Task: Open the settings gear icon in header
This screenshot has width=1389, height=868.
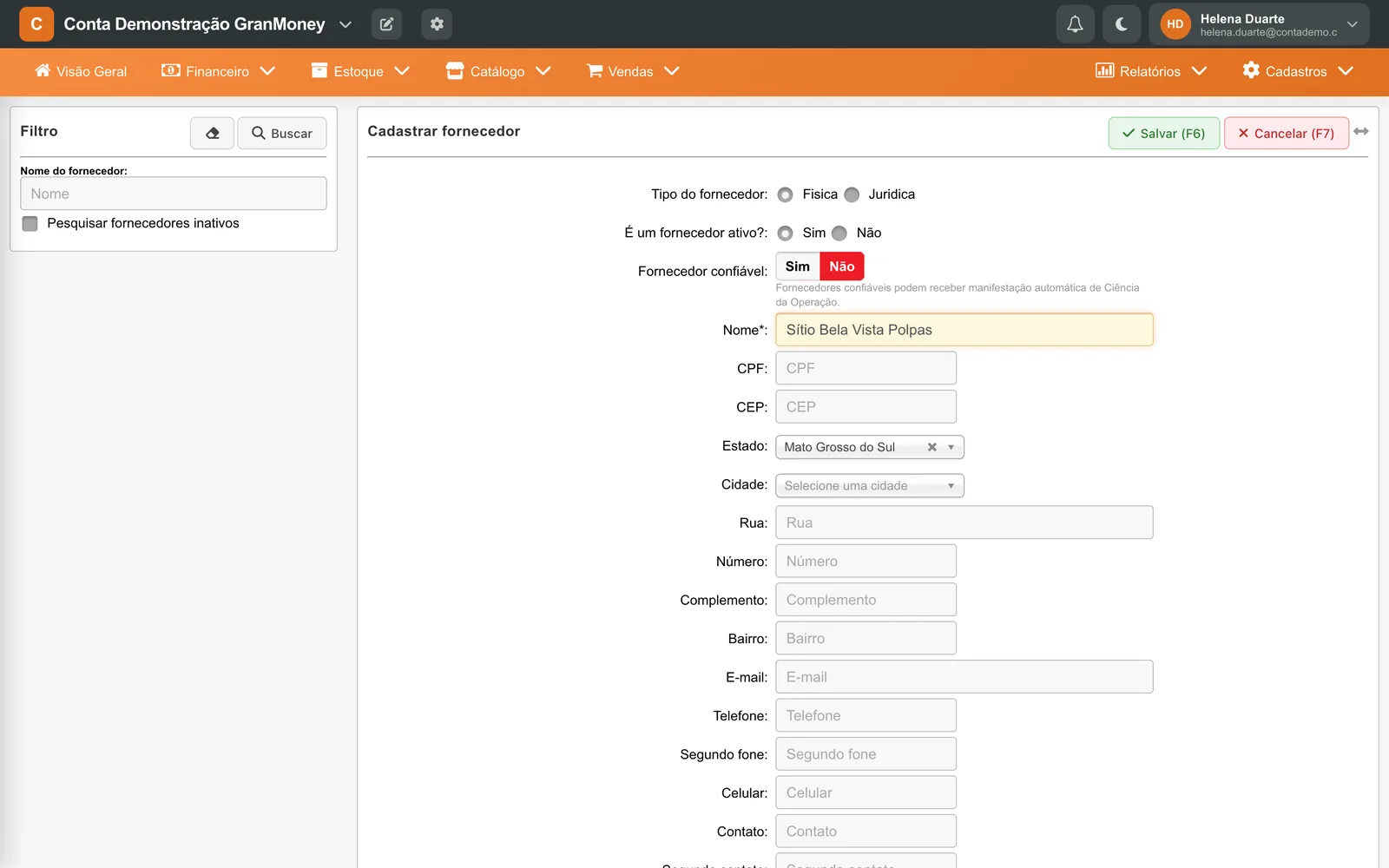Action: [x=437, y=24]
